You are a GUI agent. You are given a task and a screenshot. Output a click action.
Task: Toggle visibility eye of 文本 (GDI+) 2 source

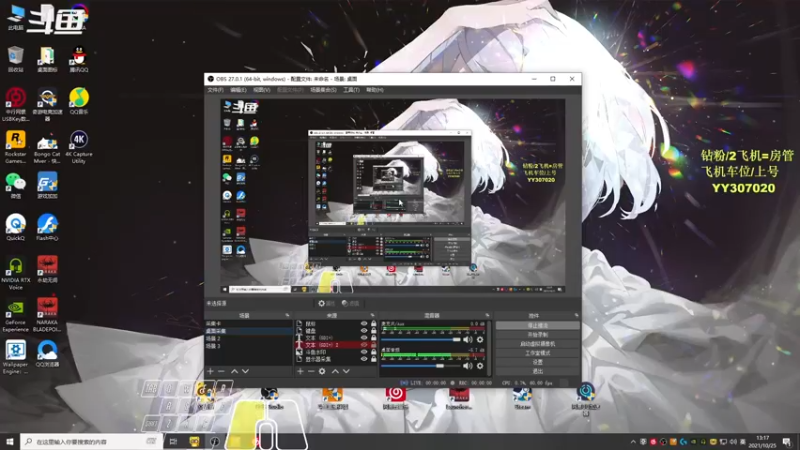(364, 345)
